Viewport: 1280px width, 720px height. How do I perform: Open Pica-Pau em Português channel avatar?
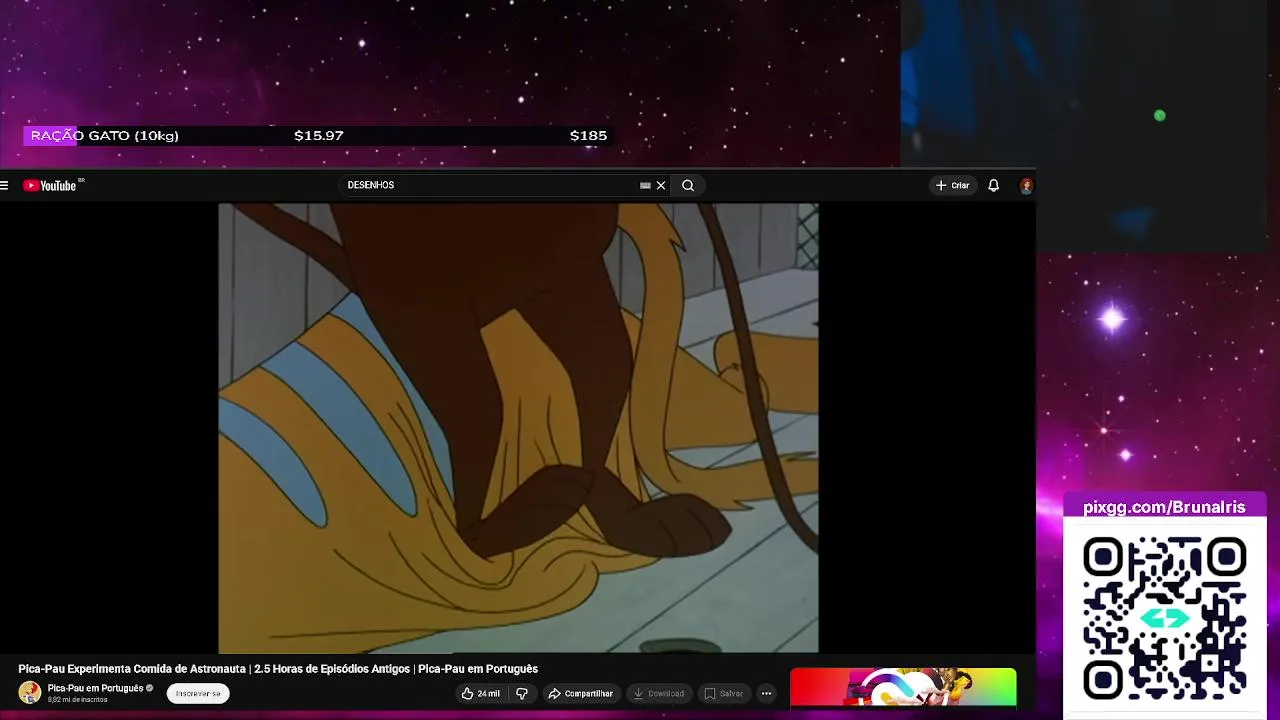point(30,693)
